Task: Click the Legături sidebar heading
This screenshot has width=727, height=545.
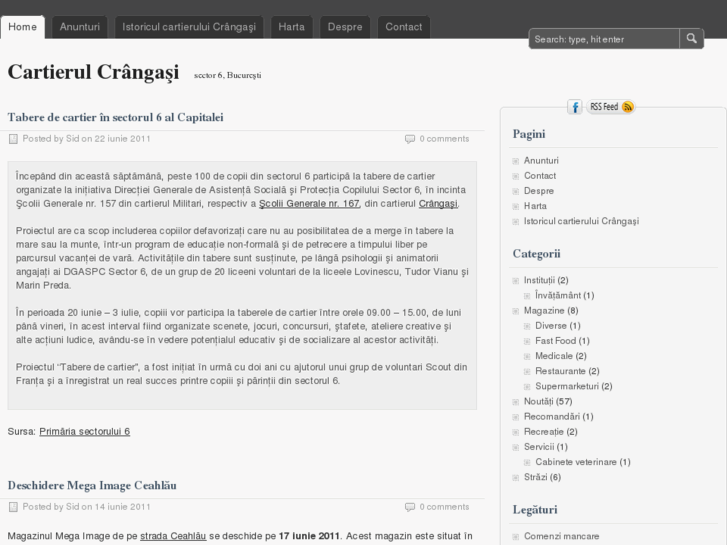Action: coord(535,510)
